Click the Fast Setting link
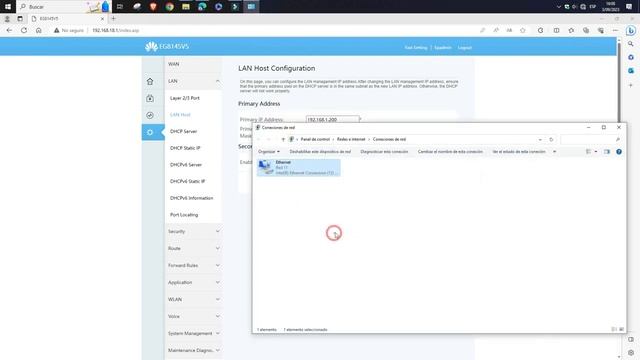The width and height of the screenshot is (640, 360). point(416,48)
